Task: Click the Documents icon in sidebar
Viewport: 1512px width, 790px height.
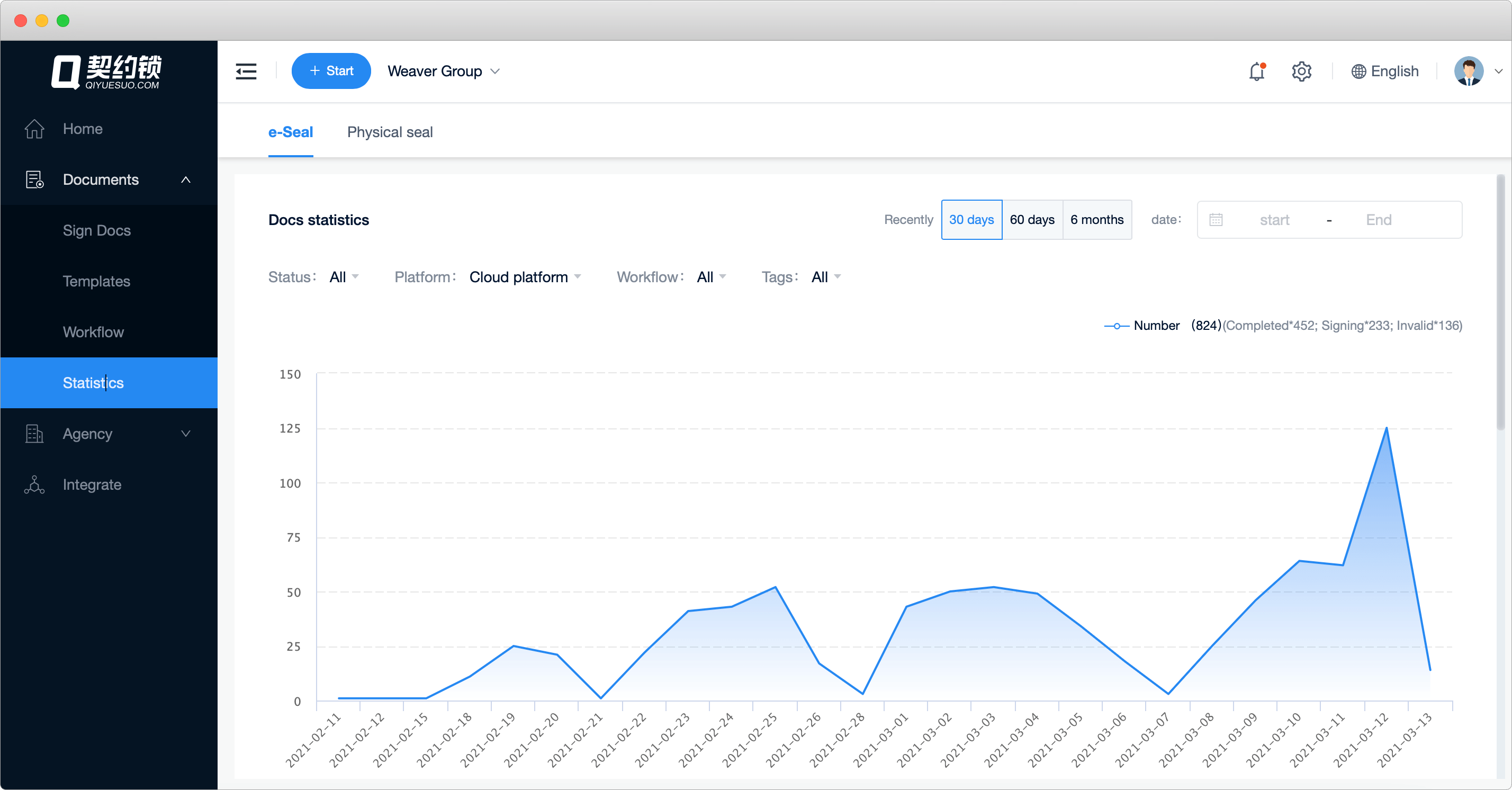Action: [34, 179]
